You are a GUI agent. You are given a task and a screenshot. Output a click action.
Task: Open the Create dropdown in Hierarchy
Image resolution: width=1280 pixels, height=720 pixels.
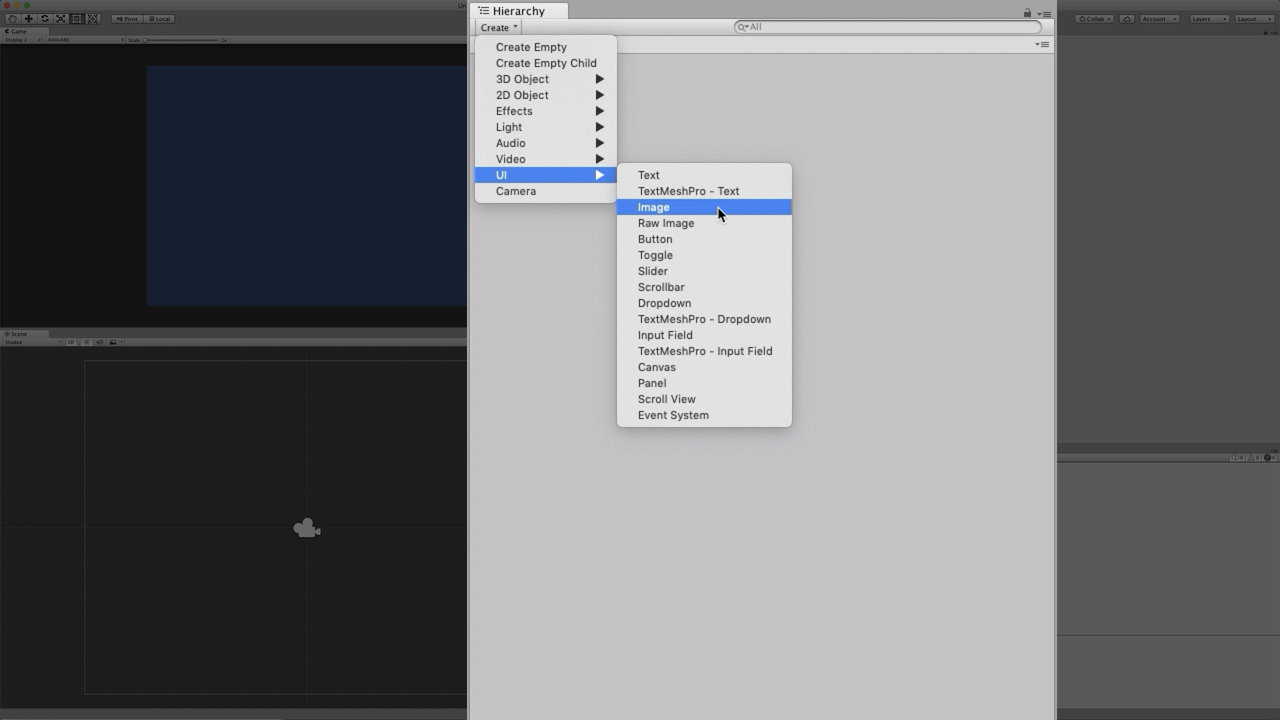point(498,27)
